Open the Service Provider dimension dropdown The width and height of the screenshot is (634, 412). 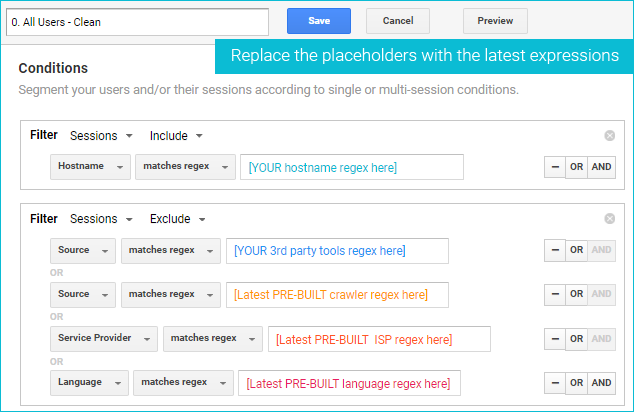pyautogui.click(x=104, y=338)
